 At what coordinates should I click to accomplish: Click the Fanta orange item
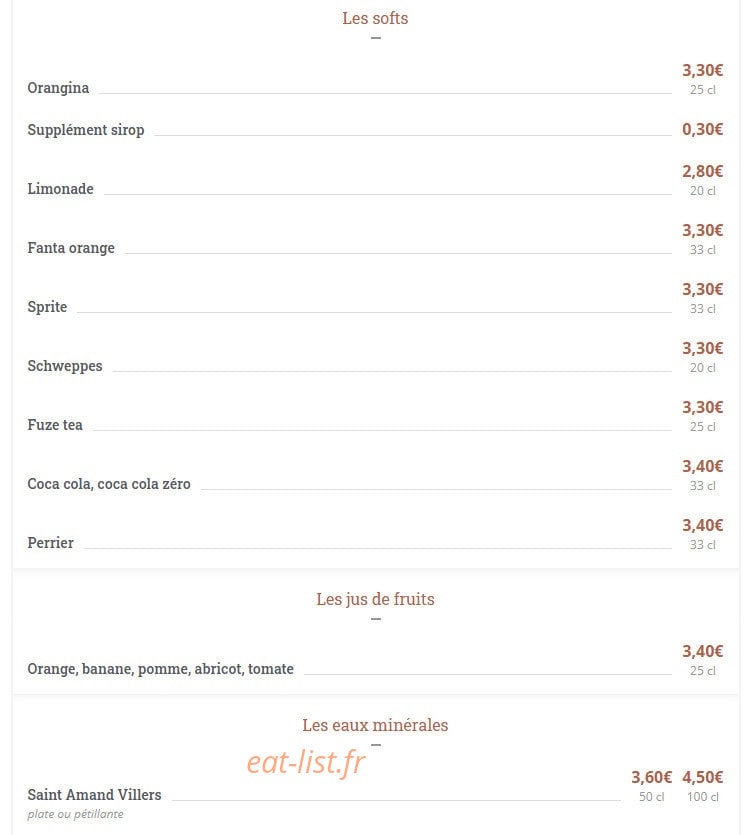(x=71, y=248)
